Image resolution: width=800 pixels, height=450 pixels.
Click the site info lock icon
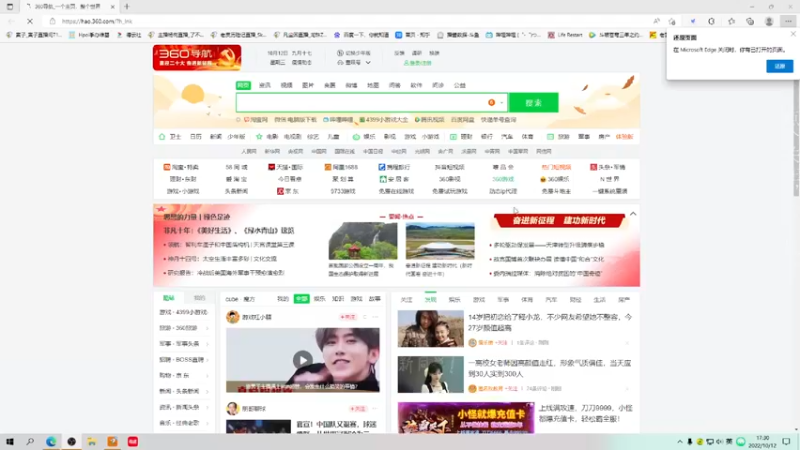pyautogui.click(x=52, y=21)
